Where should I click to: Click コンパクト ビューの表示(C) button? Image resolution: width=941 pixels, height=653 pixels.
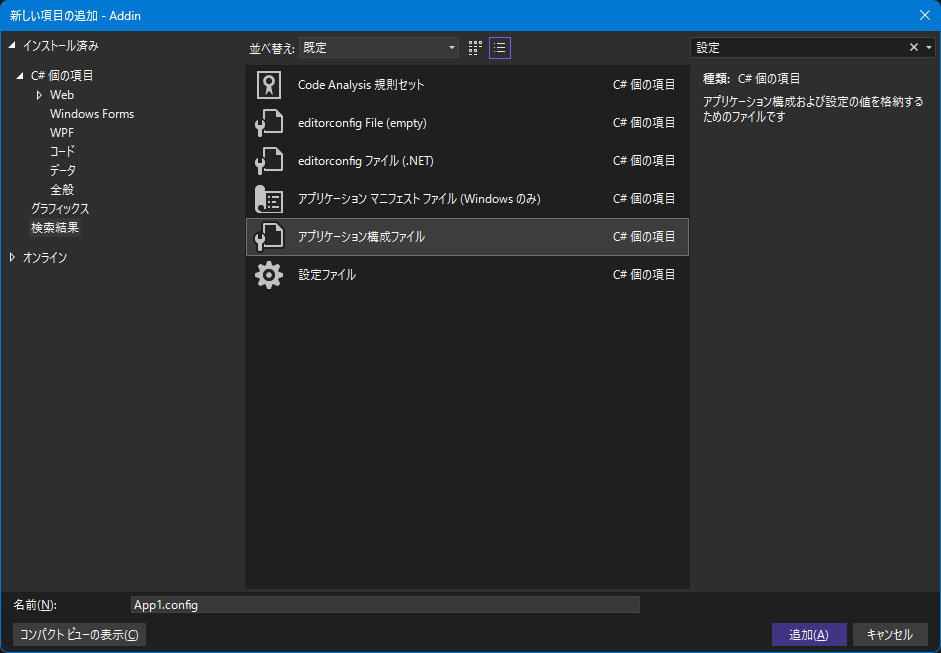pos(79,634)
